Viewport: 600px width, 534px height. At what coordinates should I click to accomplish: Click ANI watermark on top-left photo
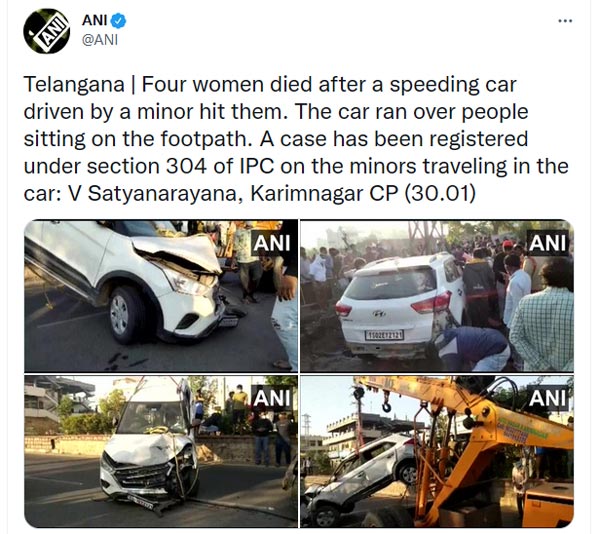pos(272,243)
